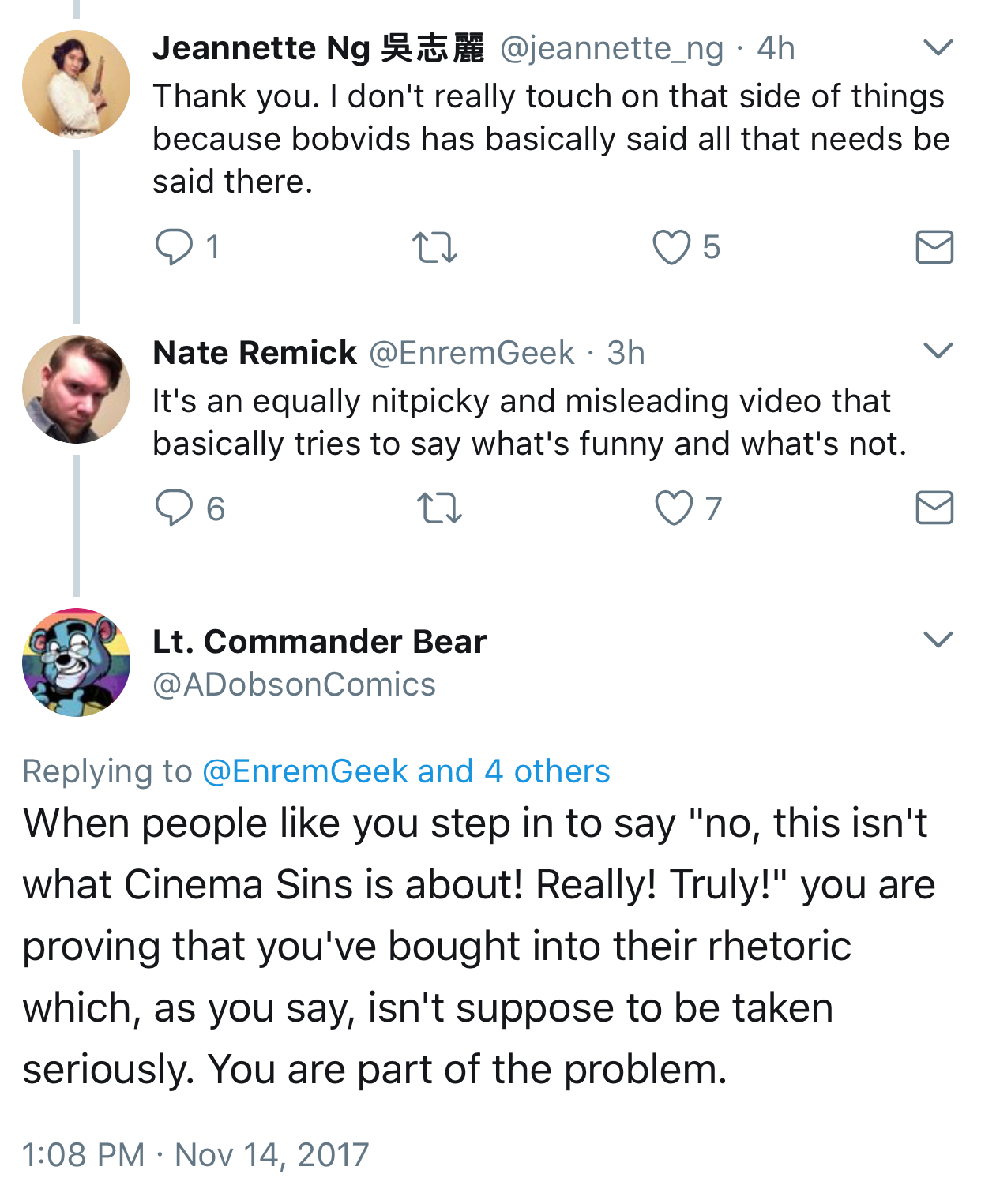Retweet Jeannette Ng's tweet
Screen dimensions: 981x1204
[x=435, y=247]
